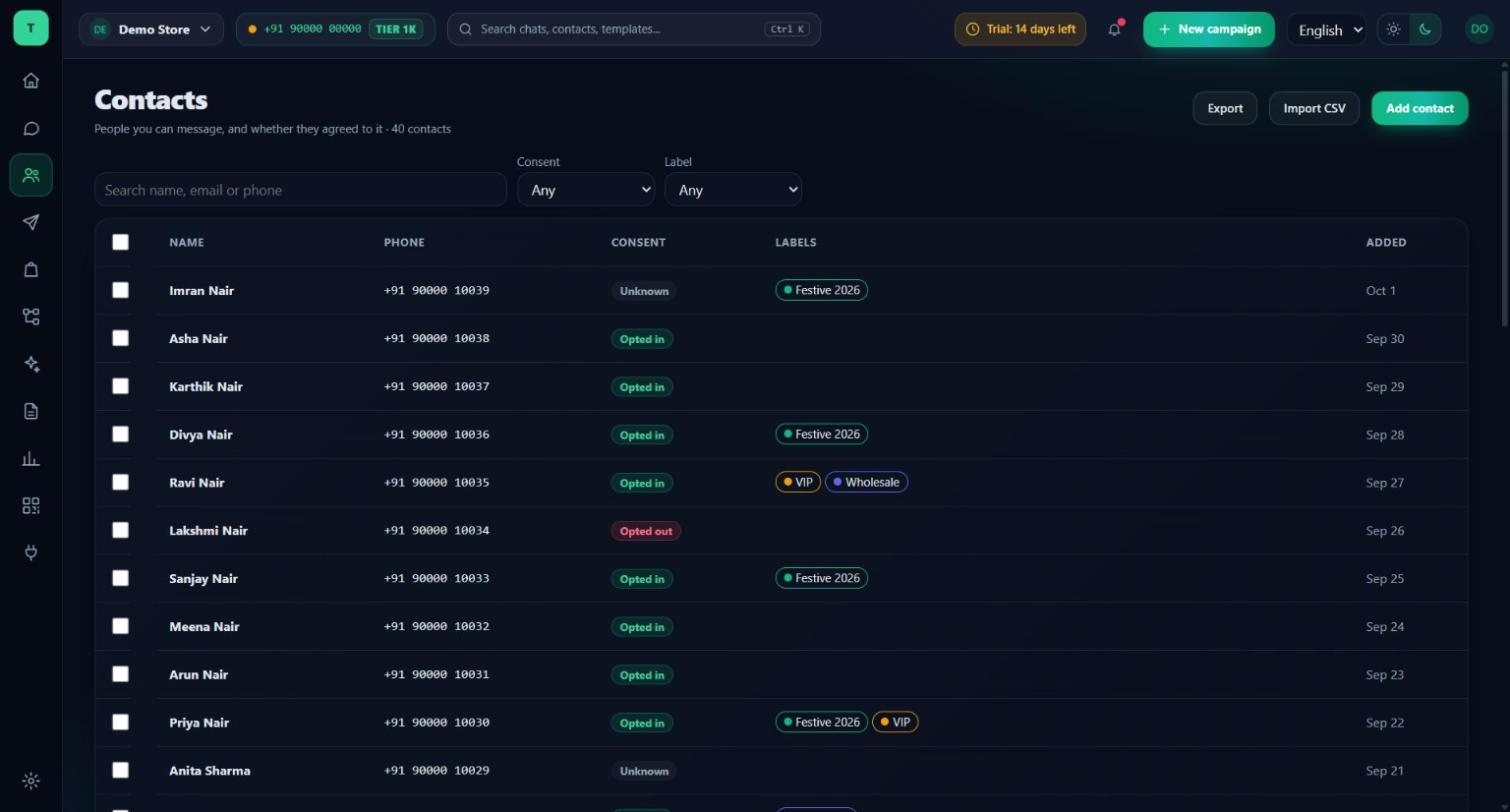This screenshot has width=1510, height=812.
Task: Tick the checkbox for Lakshmi Nair
Action: click(x=120, y=530)
